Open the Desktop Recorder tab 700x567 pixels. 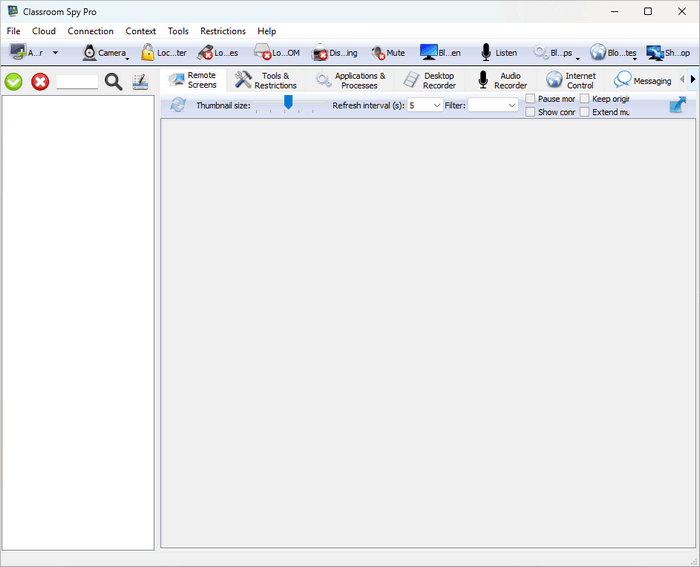[429, 80]
